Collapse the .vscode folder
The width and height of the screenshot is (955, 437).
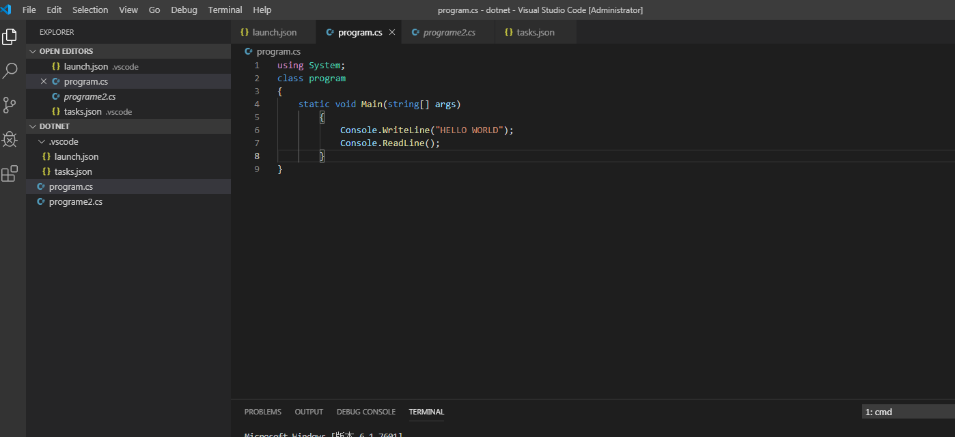pyautogui.click(x=62, y=142)
